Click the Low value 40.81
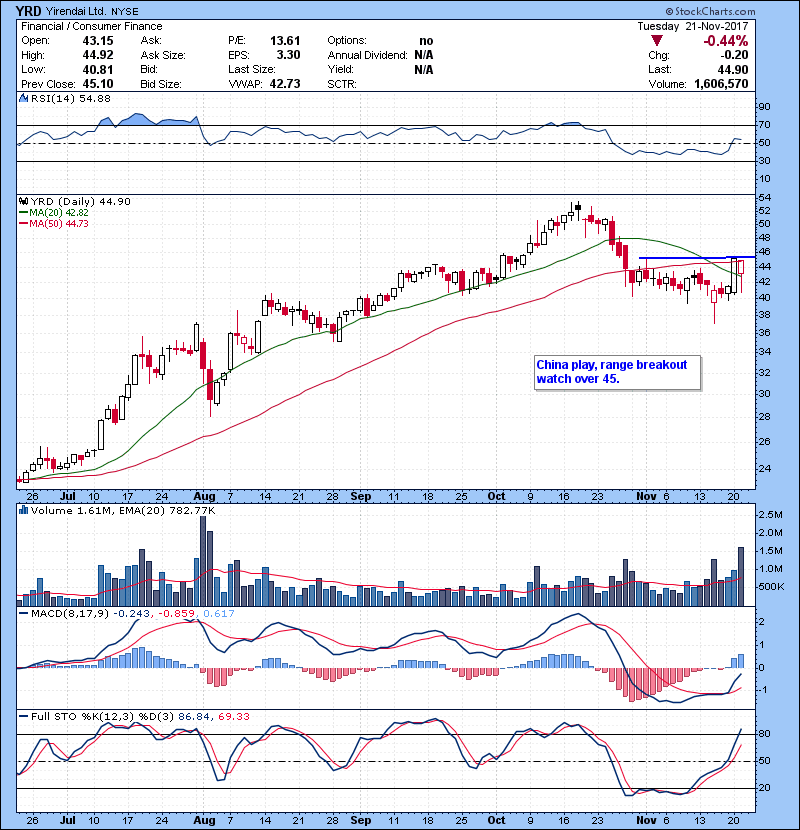The image size is (800, 830). tap(98, 69)
